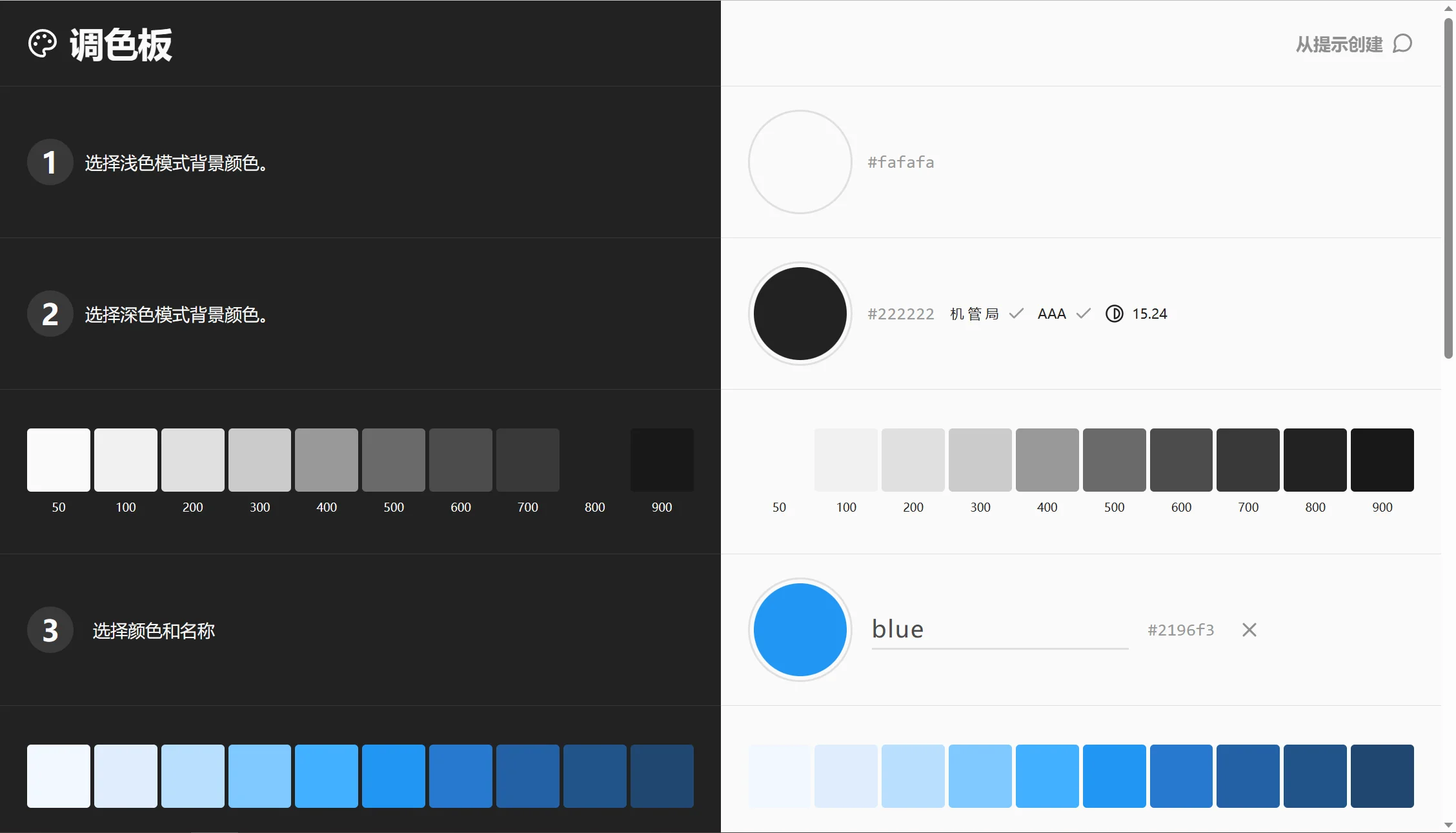Select the light background preview circle
This screenshot has height=833, width=1456.
[800, 162]
